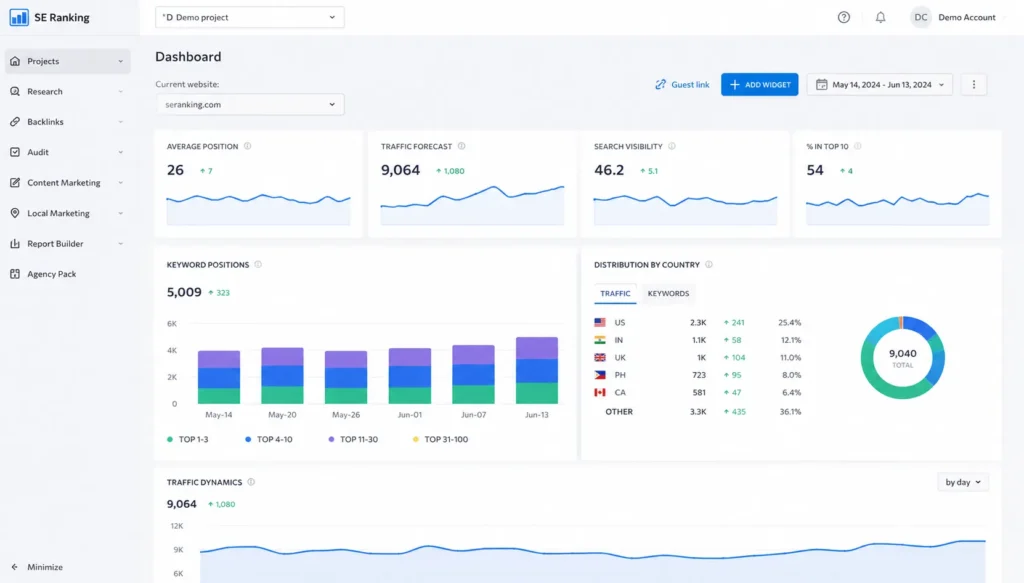Open the three-dot more options menu
Viewport: 1024px width, 583px height.
click(974, 85)
